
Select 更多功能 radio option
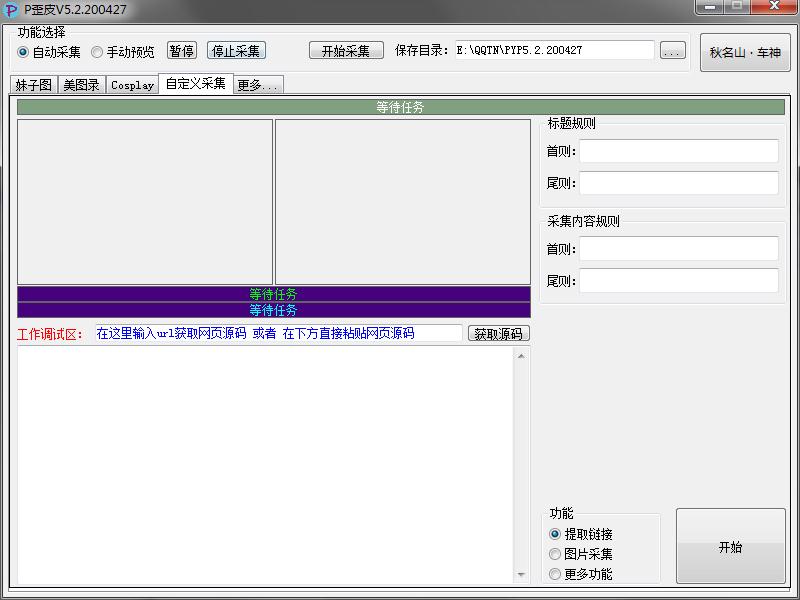[555, 574]
